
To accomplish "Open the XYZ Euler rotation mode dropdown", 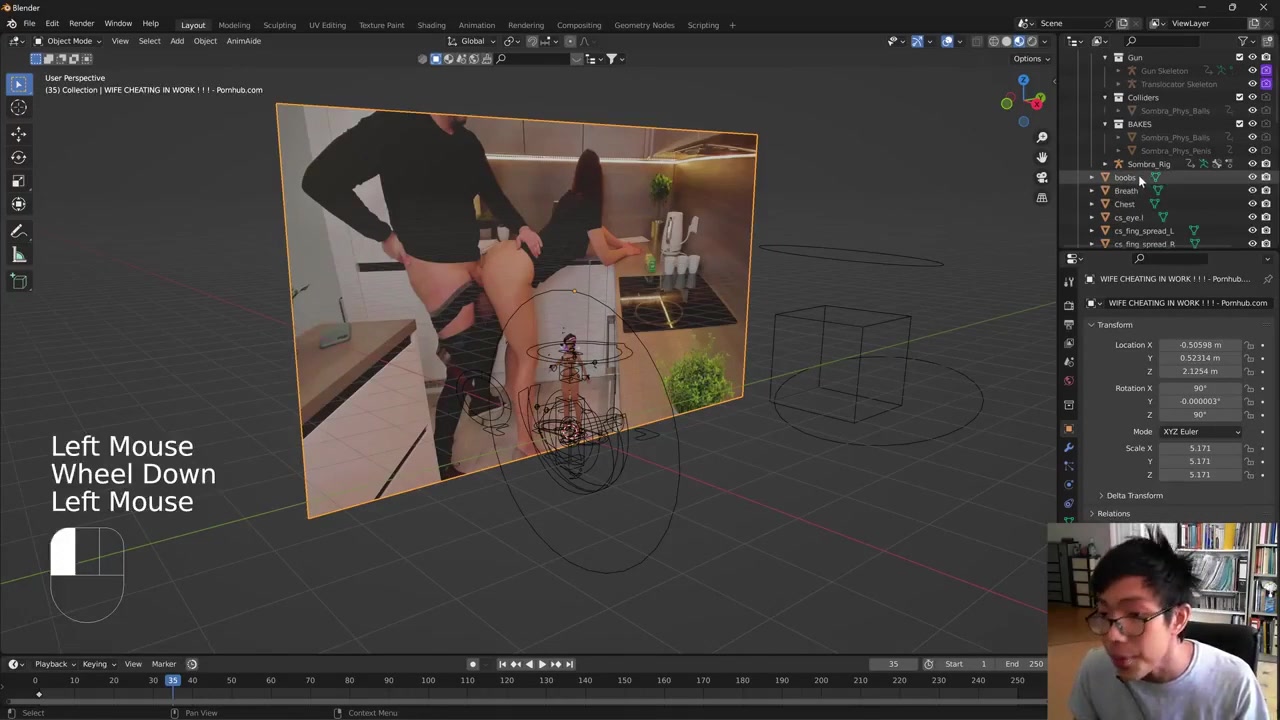I will click(x=1200, y=432).
